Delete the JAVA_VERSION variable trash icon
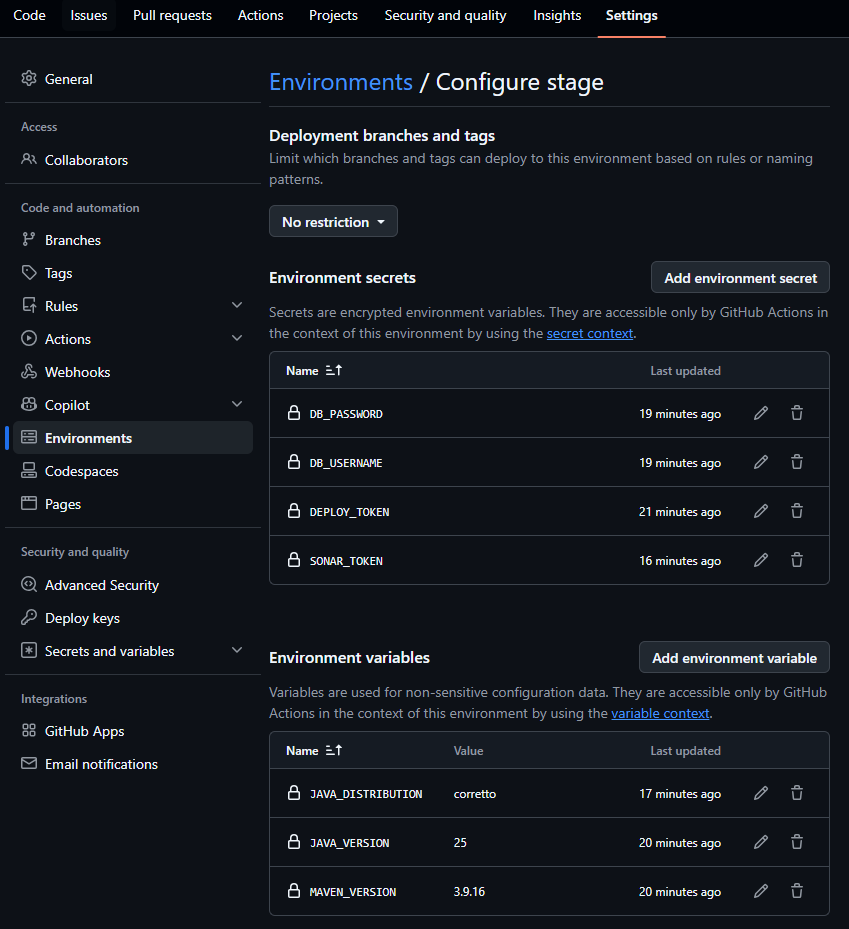This screenshot has height=929, width=849. (797, 842)
